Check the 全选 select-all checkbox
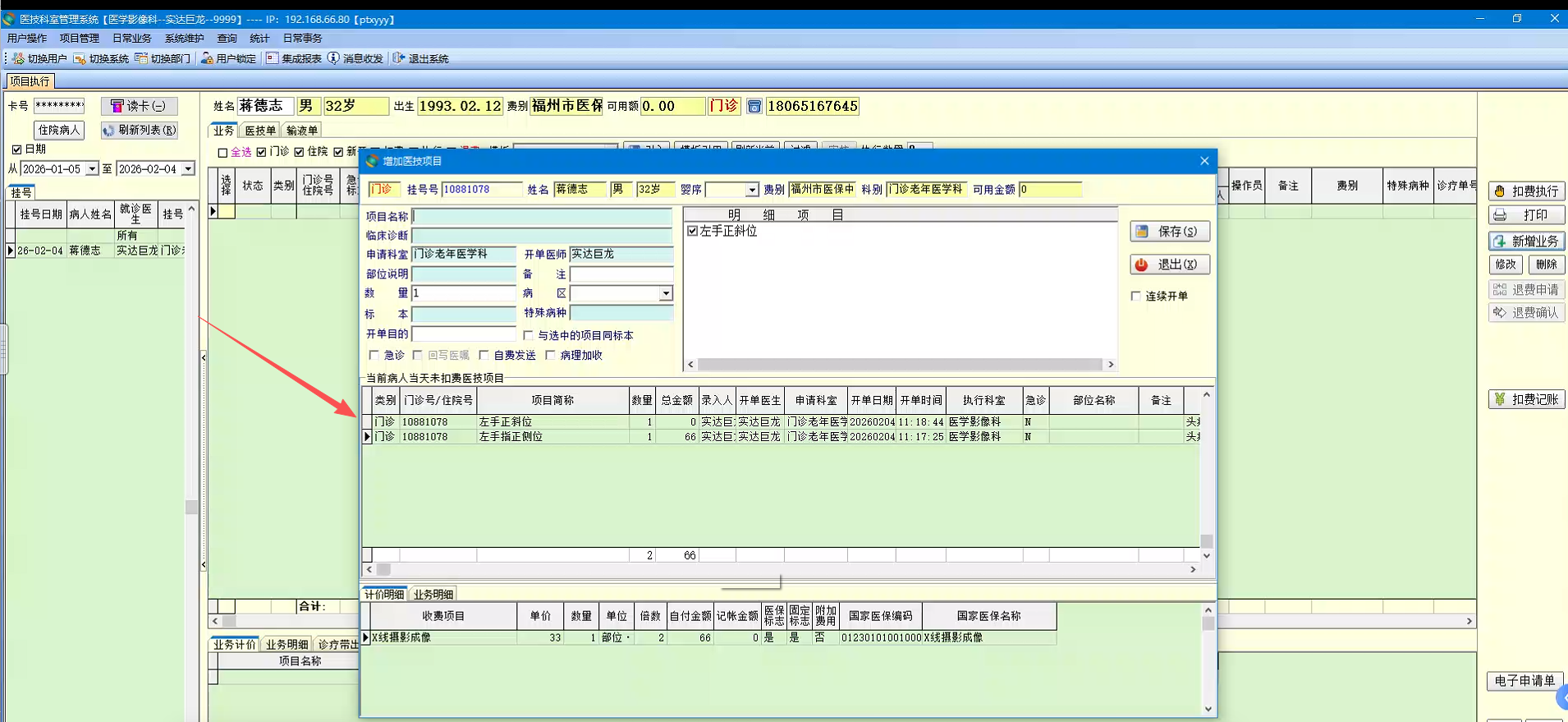This screenshot has height=722, width=1568. 222,153
